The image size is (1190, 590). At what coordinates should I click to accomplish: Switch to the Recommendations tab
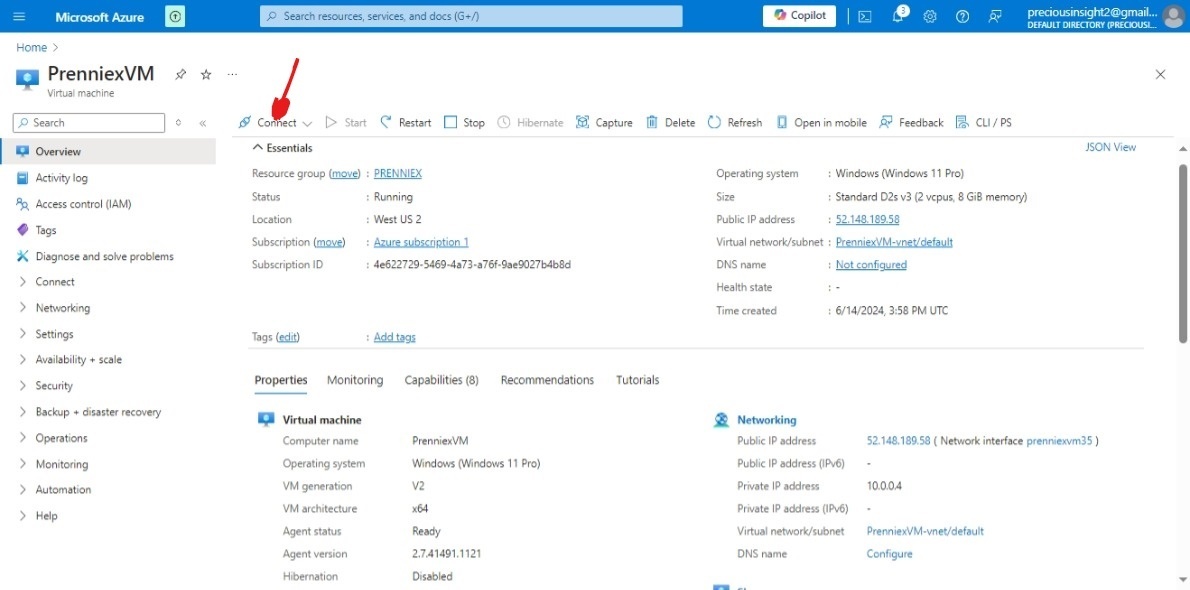tap(547, 380)
